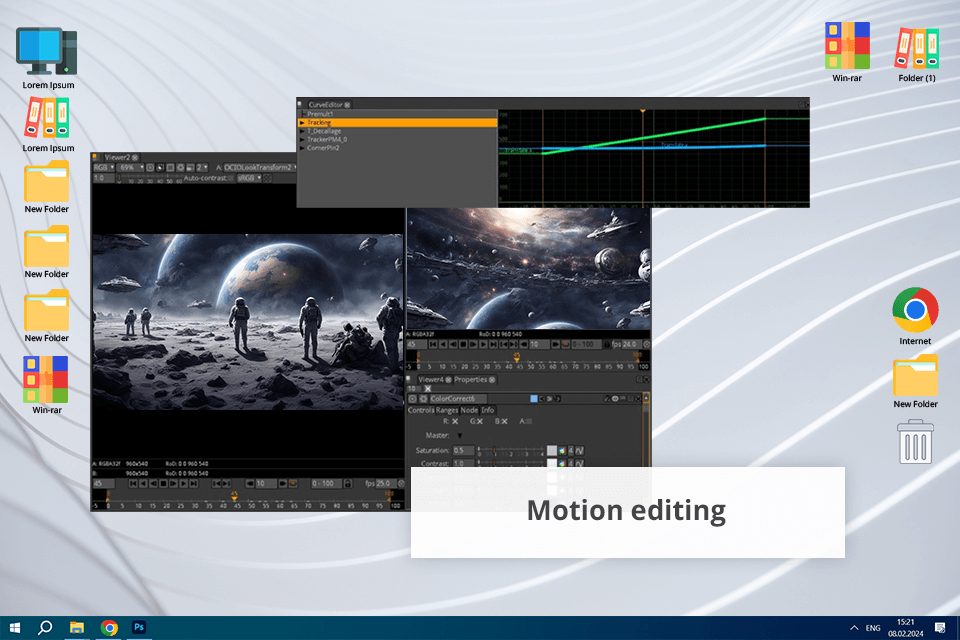Open the 69% zoom dropdown
Screen dimensions: 960x640
click(130, 167)
